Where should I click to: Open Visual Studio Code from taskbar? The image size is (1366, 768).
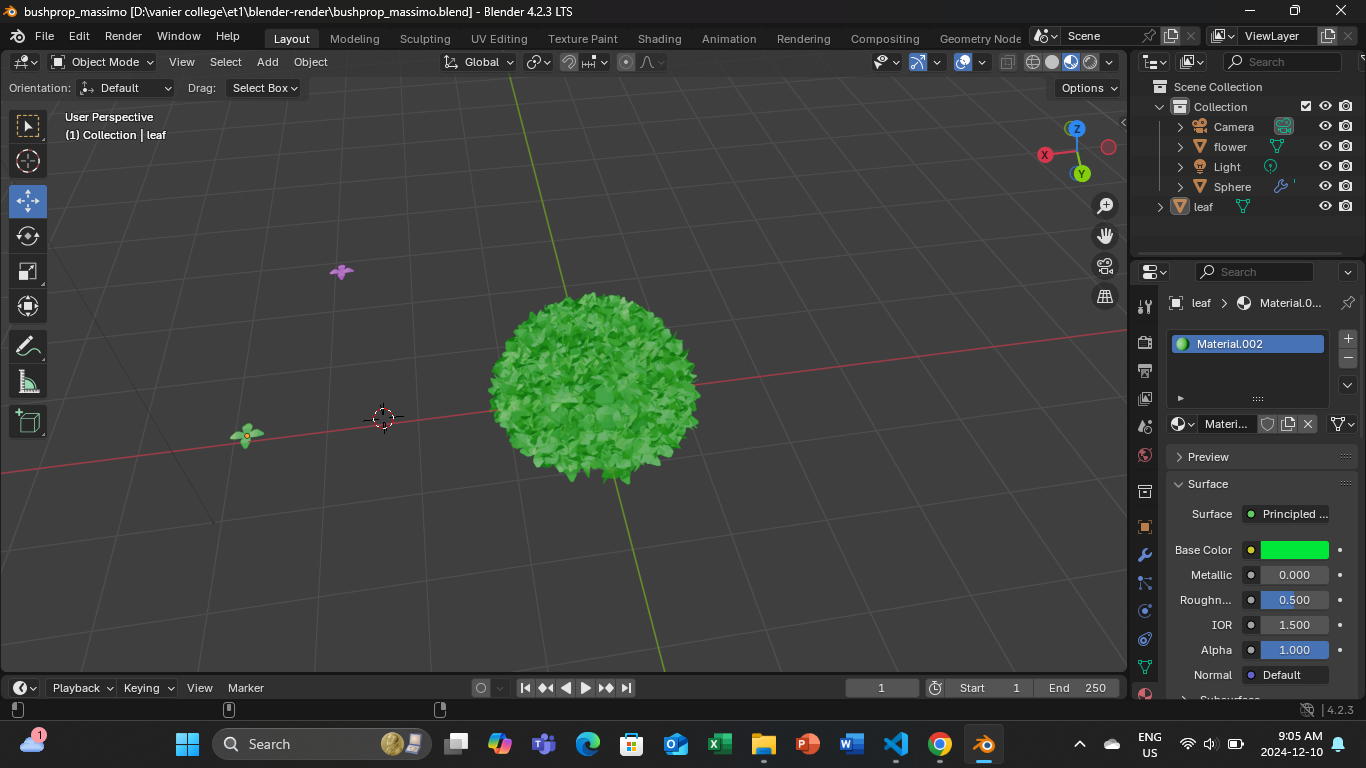895,744
